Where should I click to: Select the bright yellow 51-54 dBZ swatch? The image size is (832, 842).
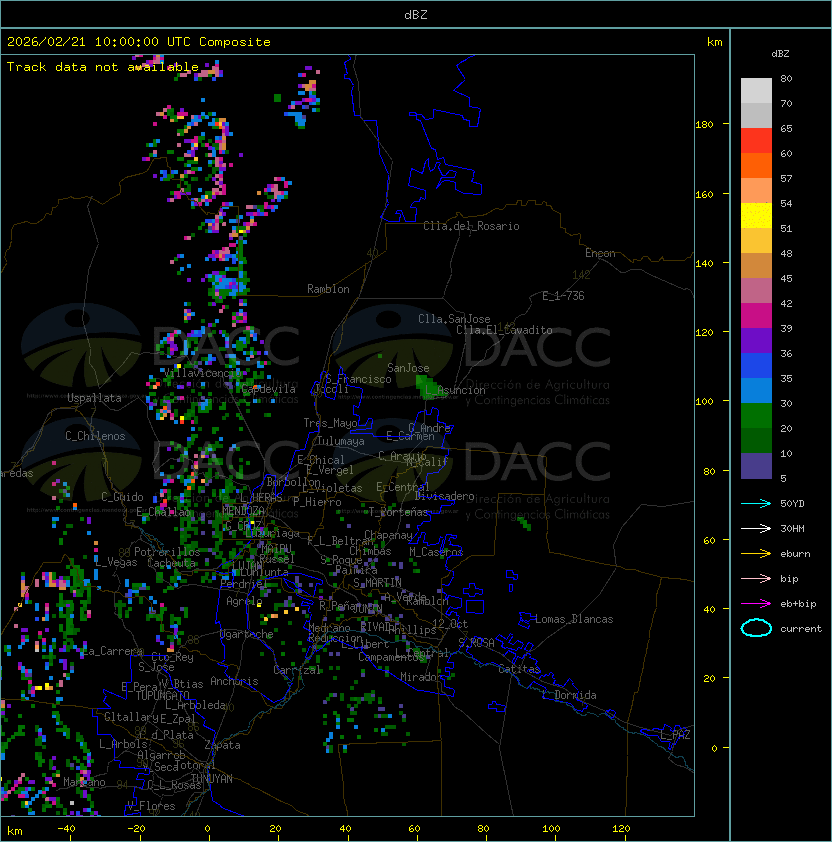click(756, 215)
